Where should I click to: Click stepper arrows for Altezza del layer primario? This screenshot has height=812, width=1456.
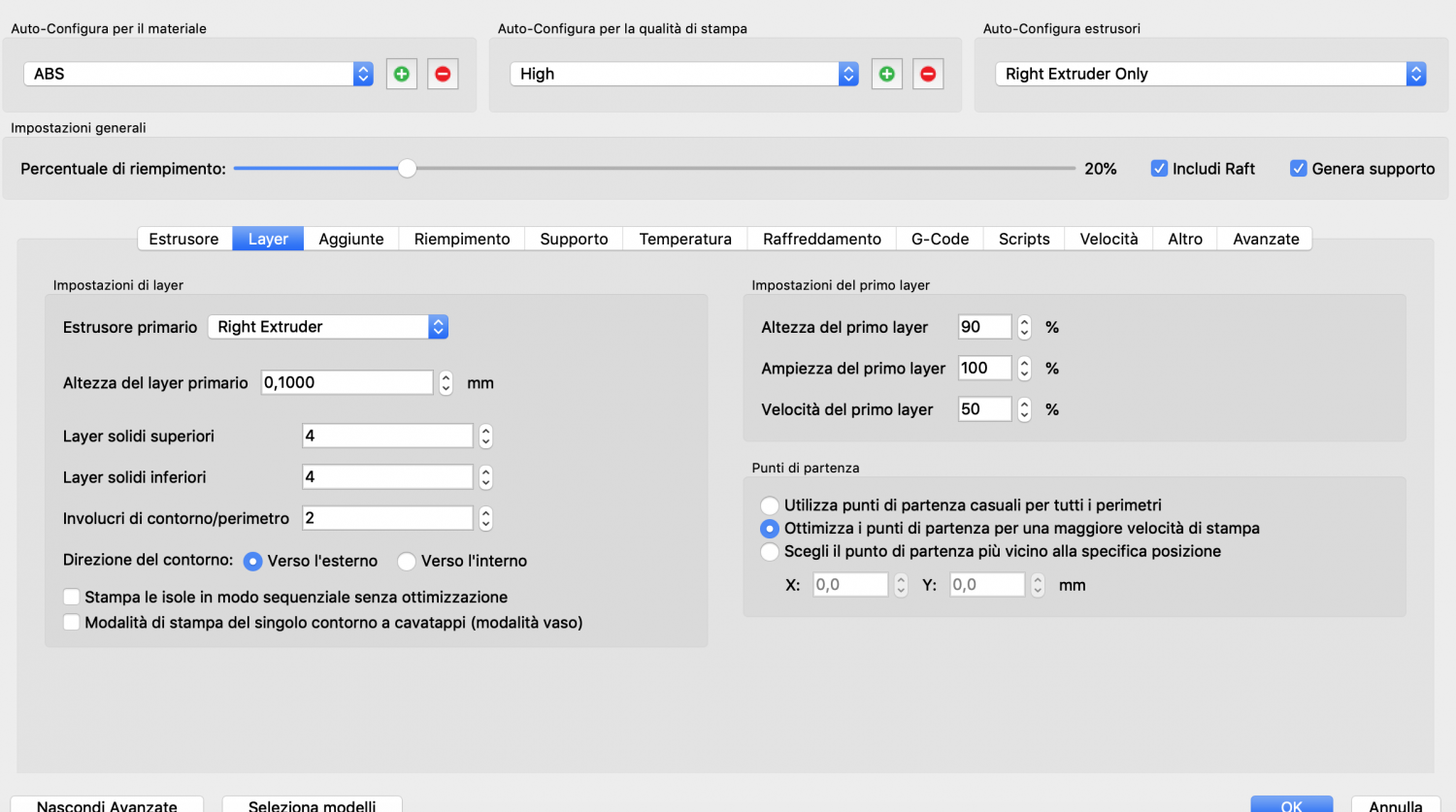point(446,383)
